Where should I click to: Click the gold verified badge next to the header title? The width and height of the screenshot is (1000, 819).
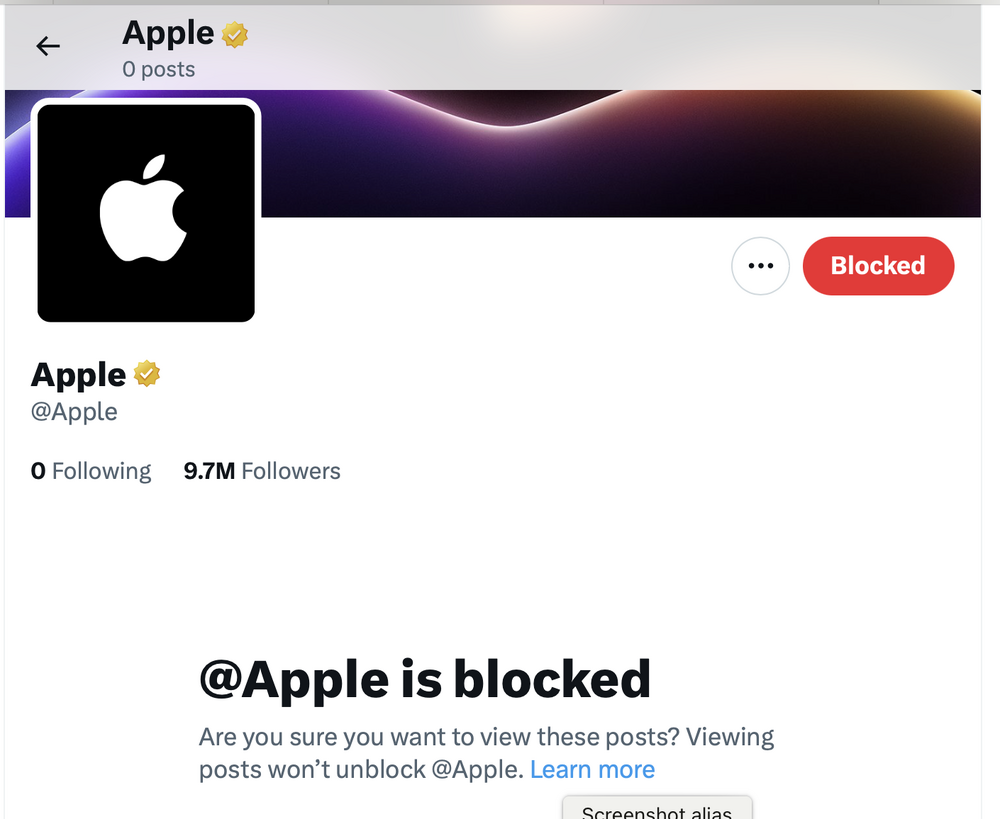coord(233,33)
